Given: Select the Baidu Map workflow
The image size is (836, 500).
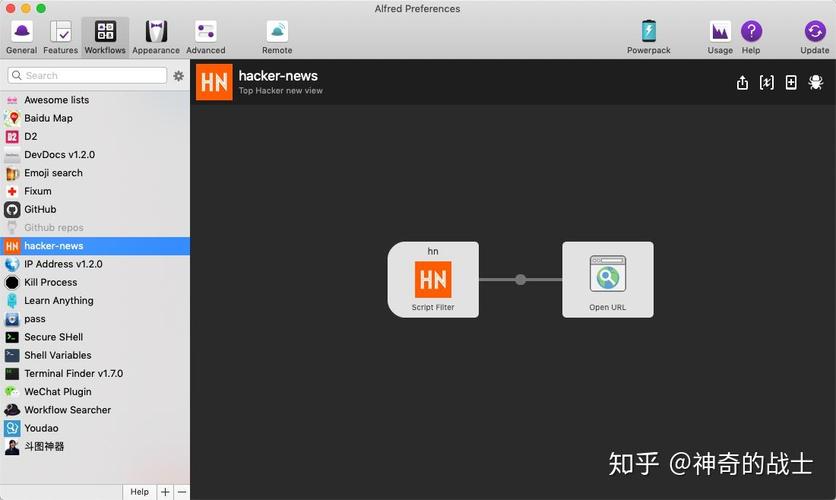Looking at the screenshot, I should coord(95,118).
